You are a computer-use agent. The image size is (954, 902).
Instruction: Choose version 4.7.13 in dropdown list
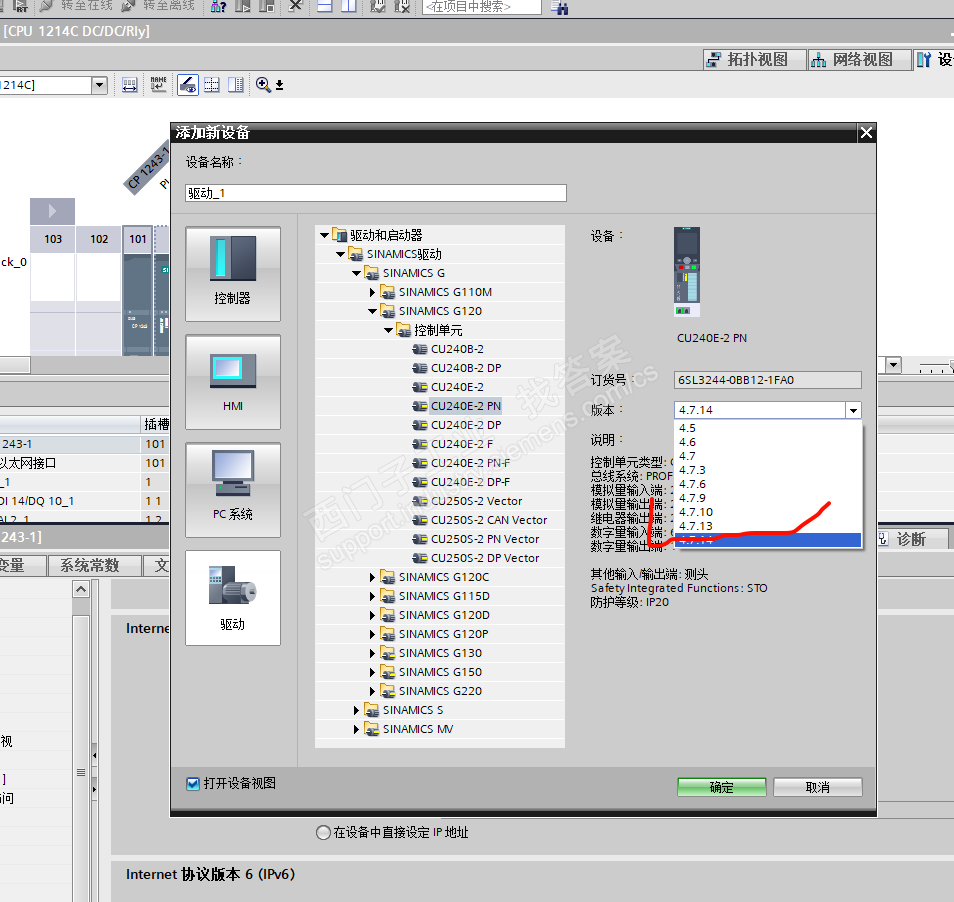768,526
